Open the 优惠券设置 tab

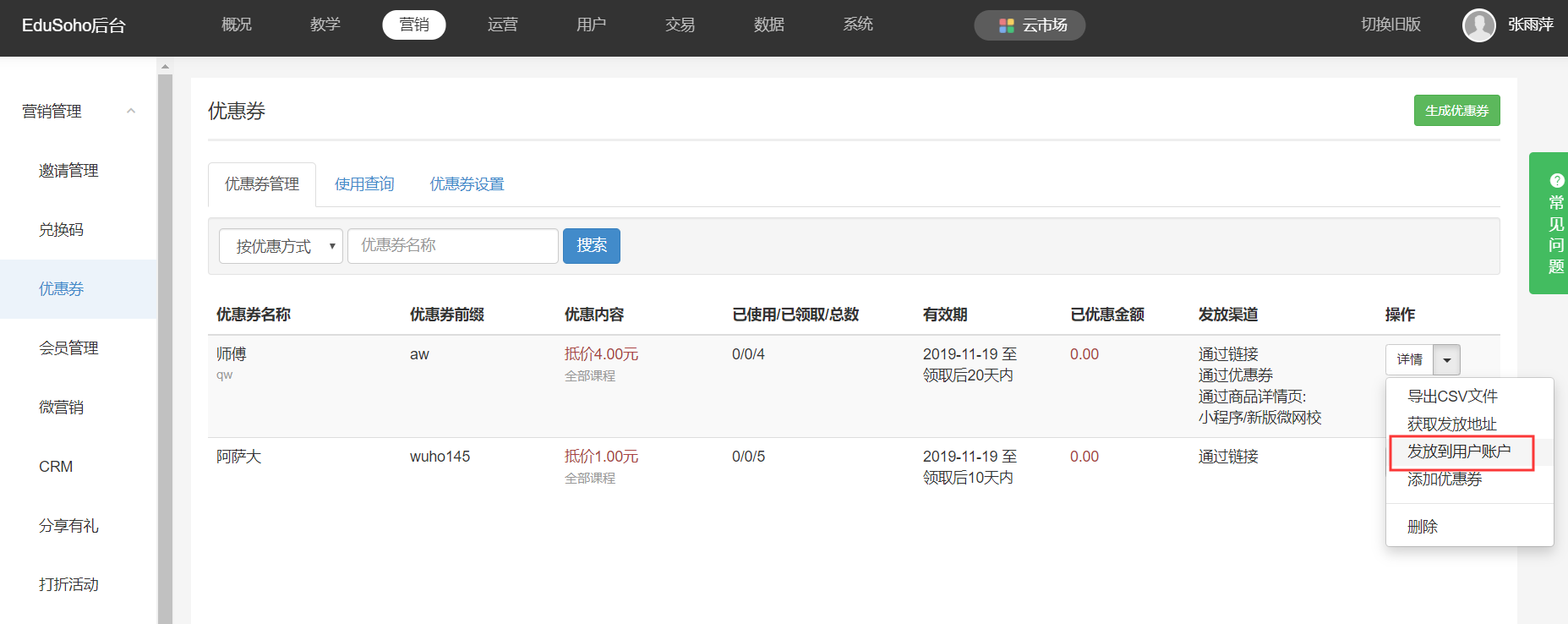pyautogui.click(x=467, y=184)
